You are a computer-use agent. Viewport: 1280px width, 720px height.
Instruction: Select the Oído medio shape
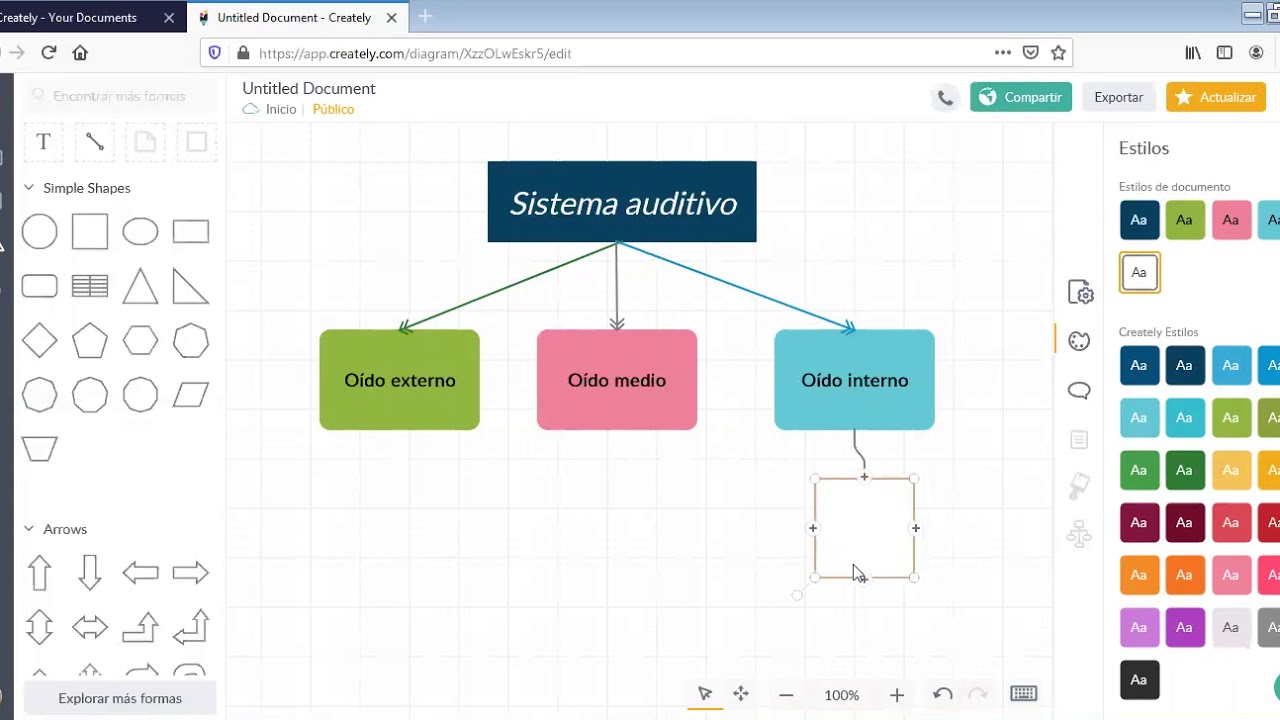point(617,380)
